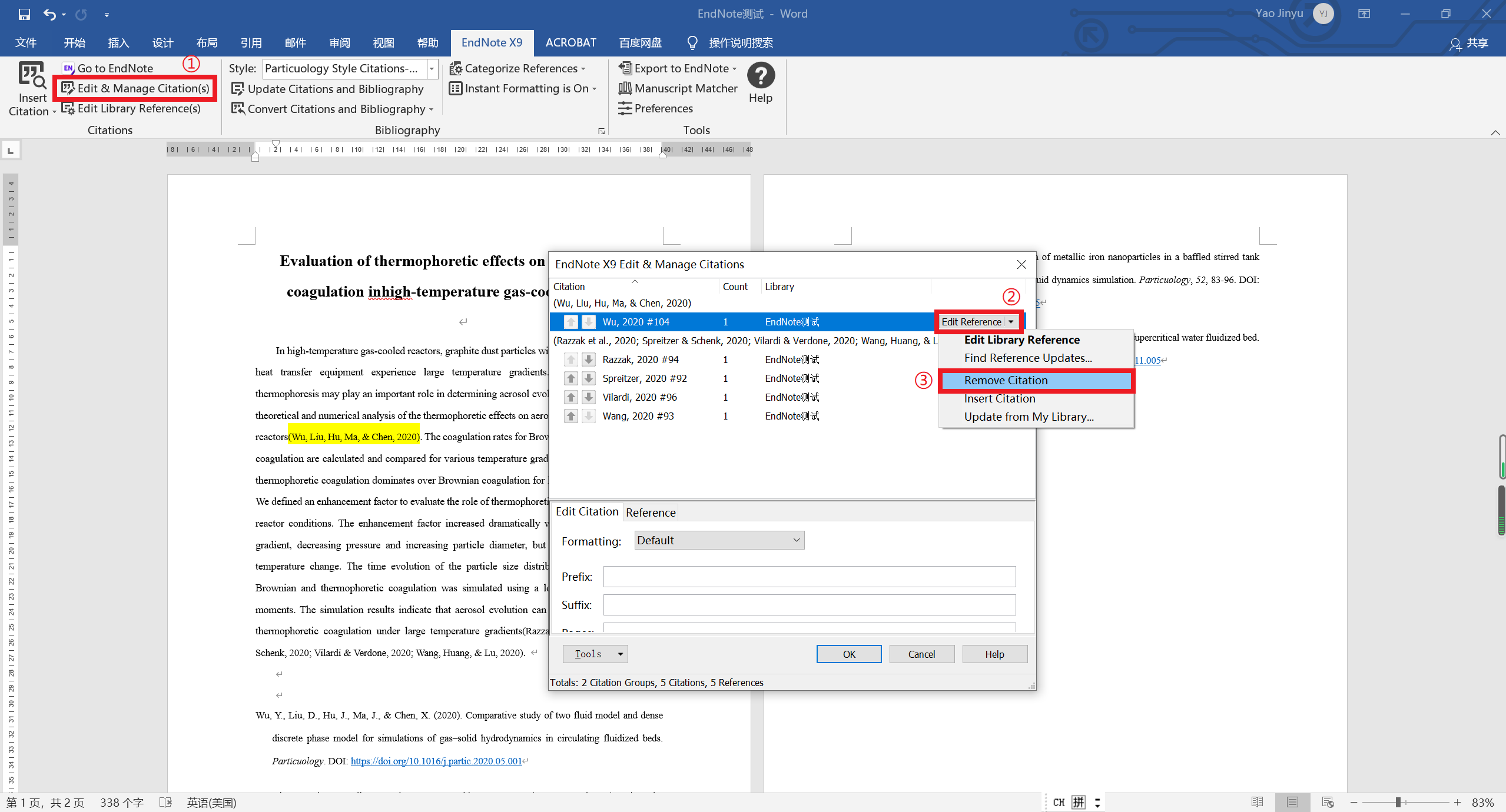Open the Tools dropdown button
Viewport: 1506px width, 812px height.
click(595, 654)
